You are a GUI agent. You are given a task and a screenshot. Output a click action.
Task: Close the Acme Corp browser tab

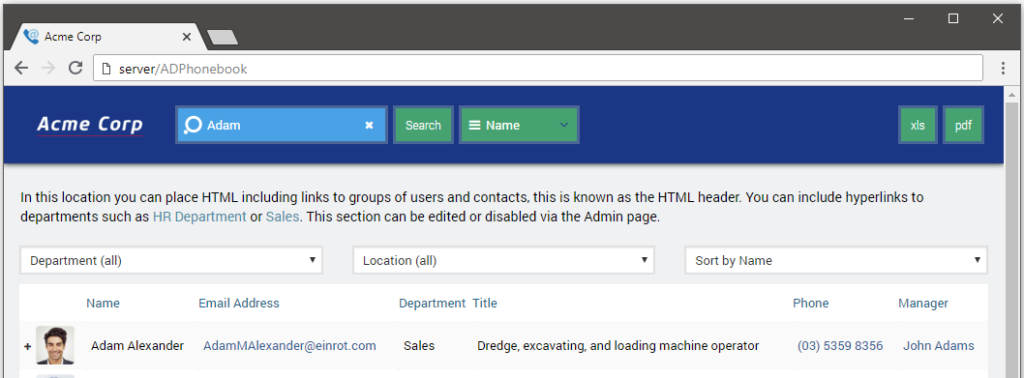coord(186,37)
